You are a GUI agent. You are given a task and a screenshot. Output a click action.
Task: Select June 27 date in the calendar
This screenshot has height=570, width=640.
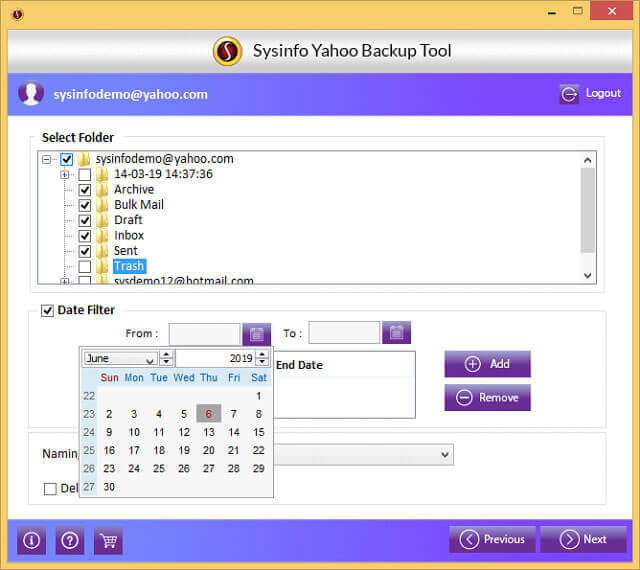pos(209,469)
